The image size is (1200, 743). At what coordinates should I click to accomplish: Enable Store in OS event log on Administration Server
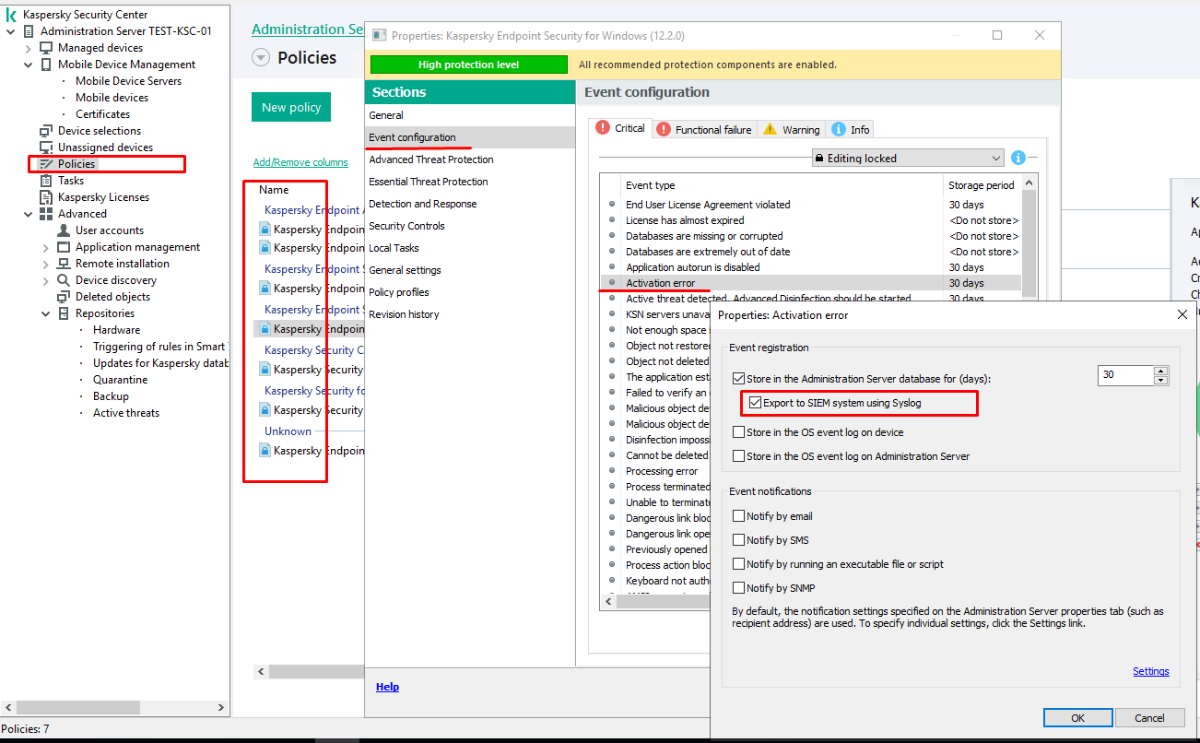tap(738, 456)
